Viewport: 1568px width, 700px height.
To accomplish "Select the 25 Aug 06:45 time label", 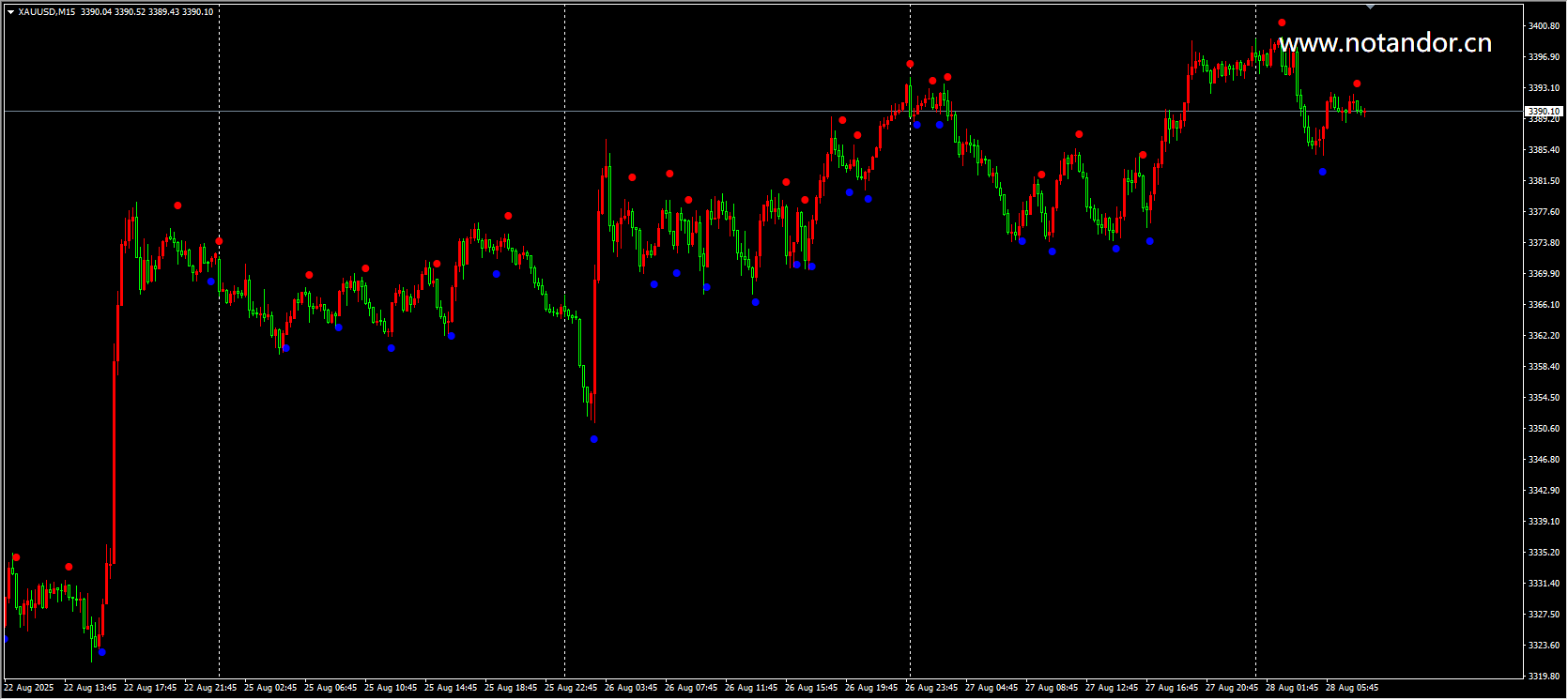I will click(331, 688).
